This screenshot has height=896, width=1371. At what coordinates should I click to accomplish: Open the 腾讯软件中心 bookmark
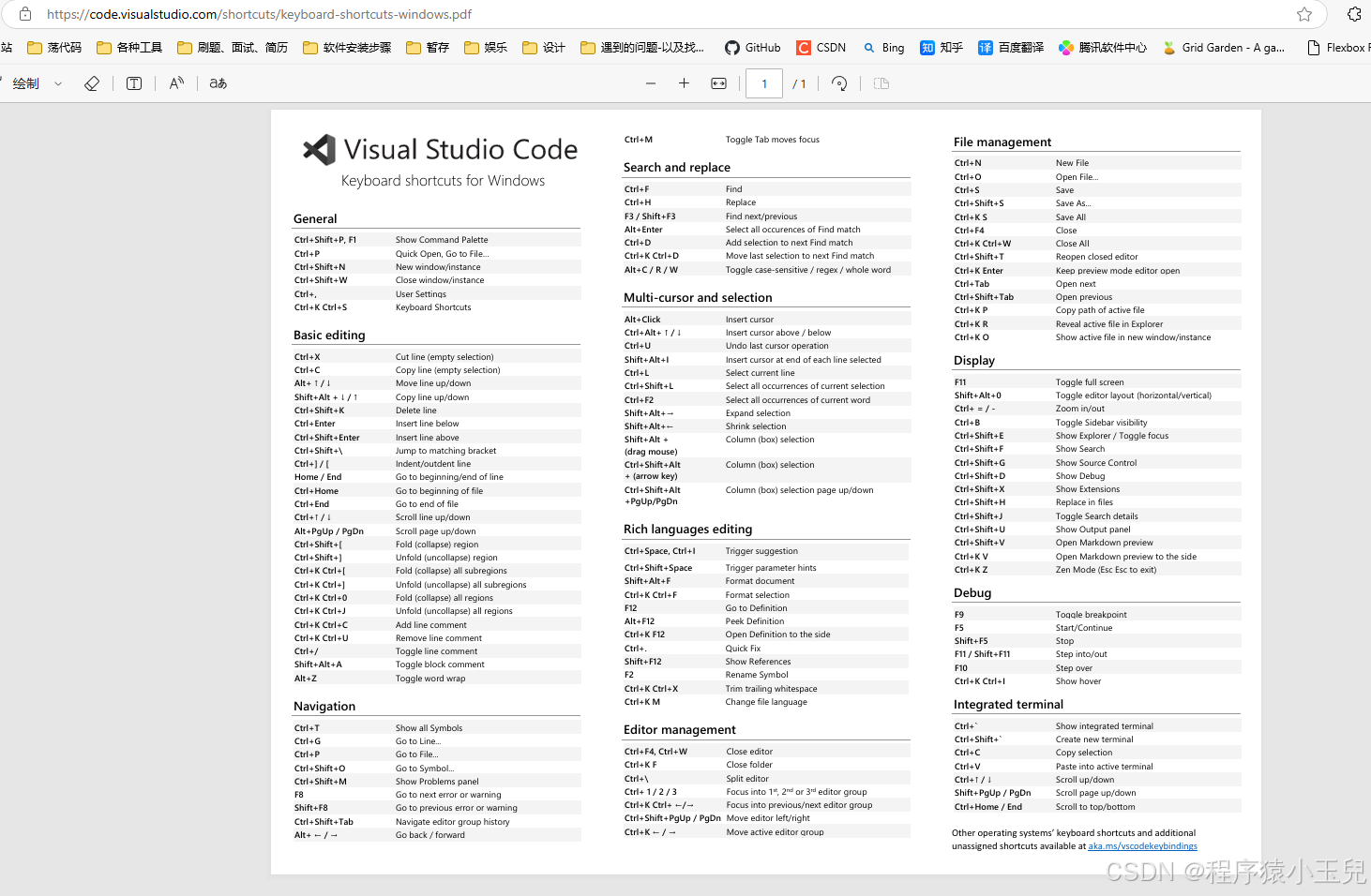tap(1103, 48)
